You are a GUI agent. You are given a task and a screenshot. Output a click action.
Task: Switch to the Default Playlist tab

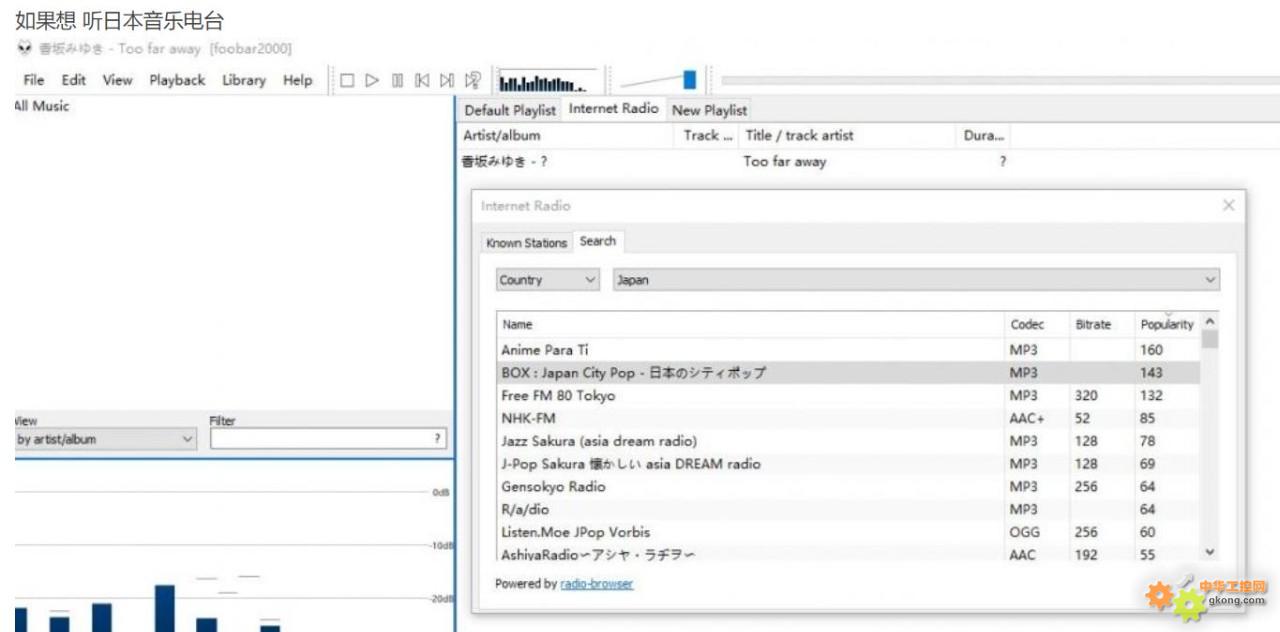coord(510,110)
